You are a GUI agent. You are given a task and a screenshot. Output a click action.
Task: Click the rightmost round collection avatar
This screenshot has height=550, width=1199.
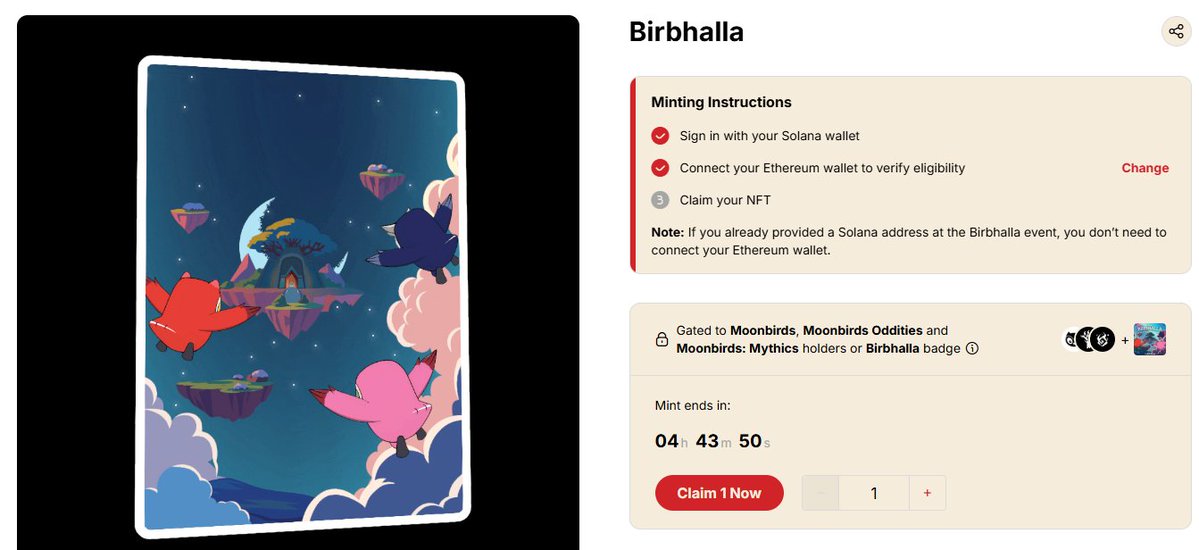click(x=1103, y=339)
